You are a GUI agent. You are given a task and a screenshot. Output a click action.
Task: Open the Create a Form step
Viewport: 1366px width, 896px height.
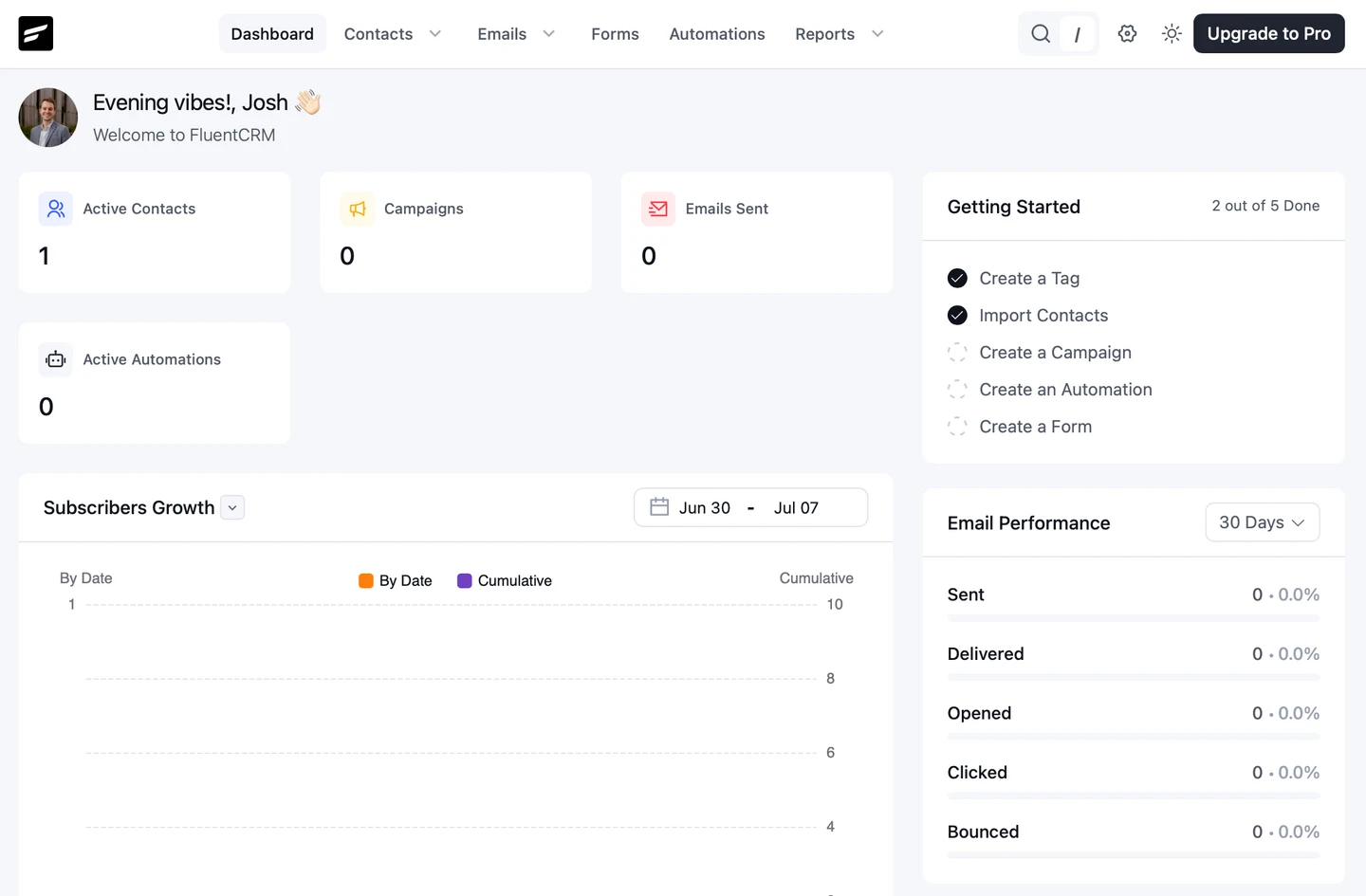pos(1035,427)
